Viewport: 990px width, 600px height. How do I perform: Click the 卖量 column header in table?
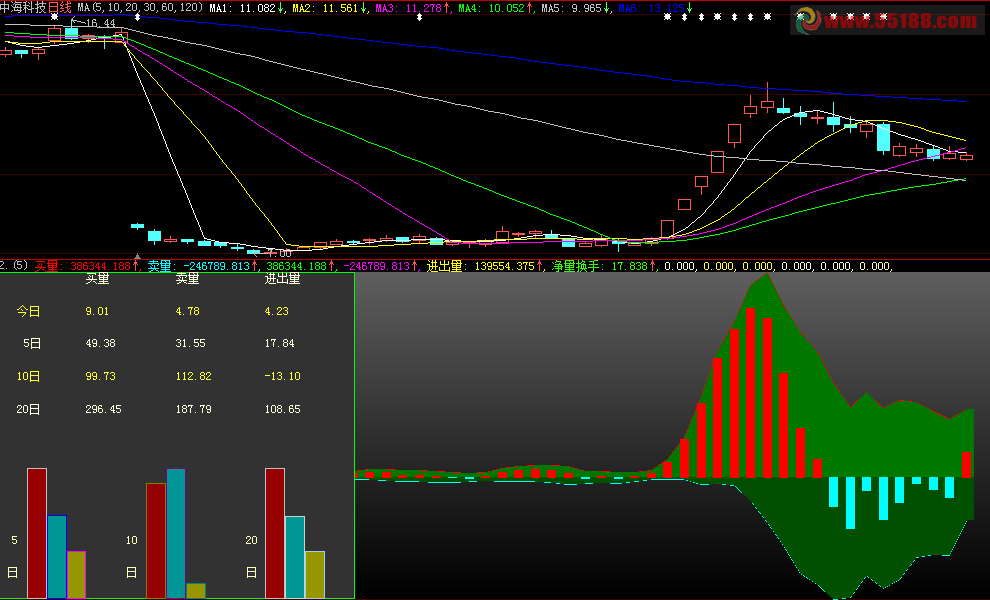pyautogui.click(x=187, y=279)
